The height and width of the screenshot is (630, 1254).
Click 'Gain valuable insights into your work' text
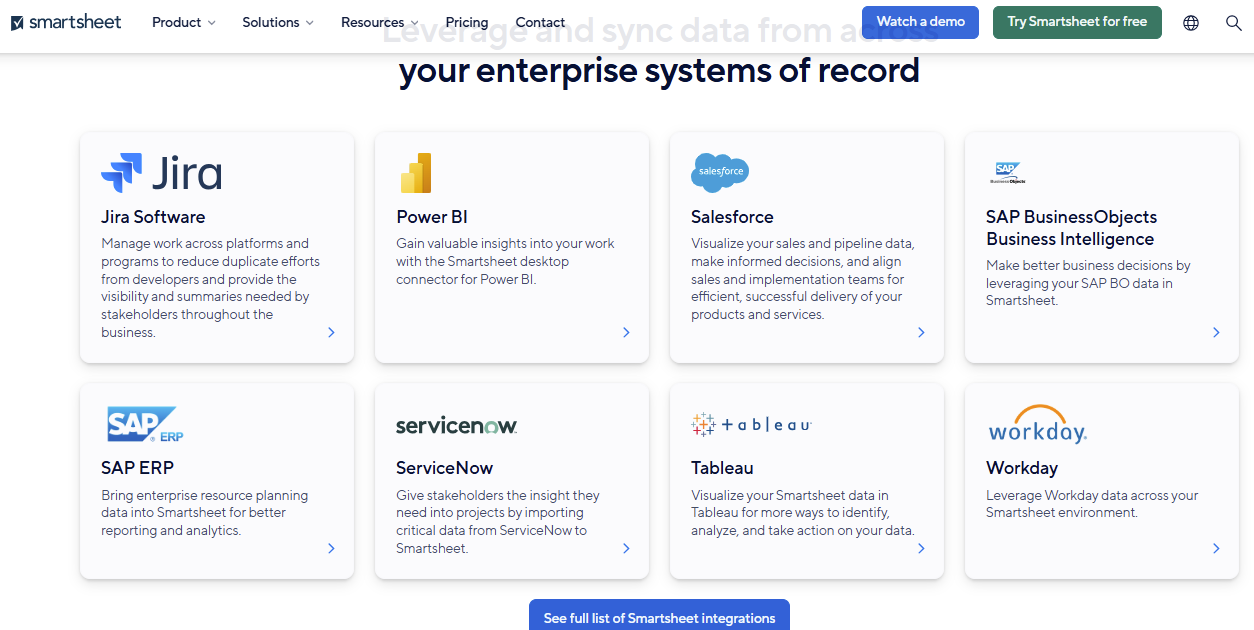point(505,261)
